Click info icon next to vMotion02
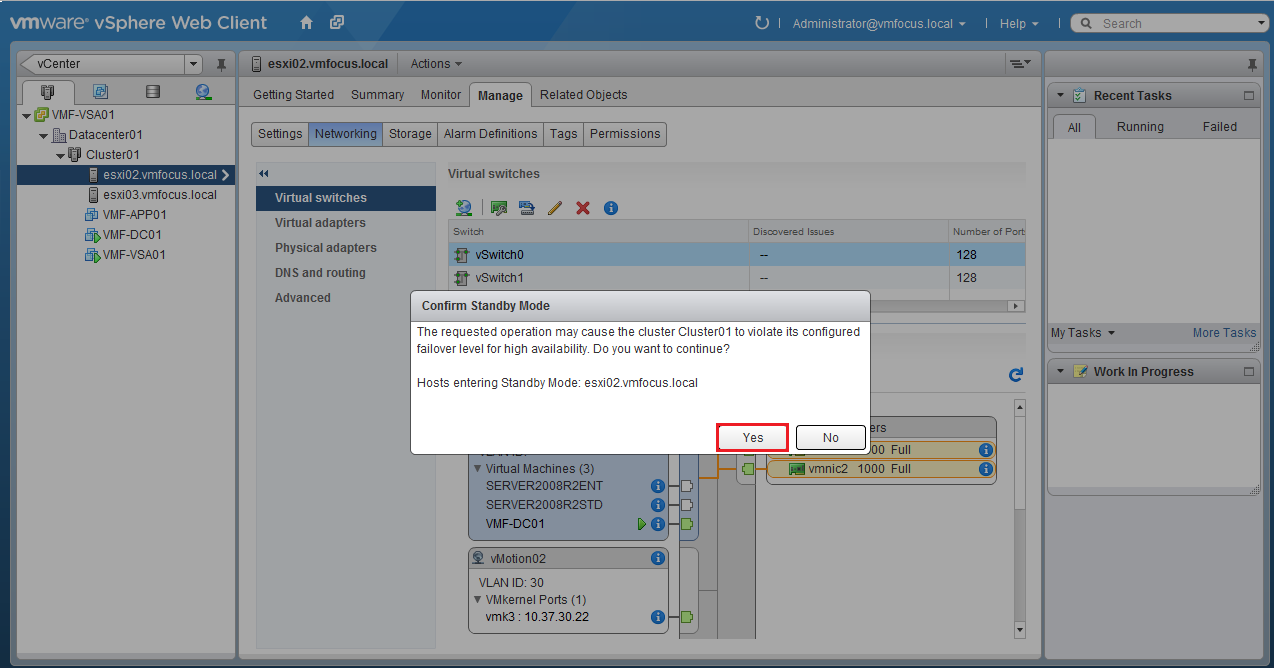The image size is (1274, 668). 657,559
